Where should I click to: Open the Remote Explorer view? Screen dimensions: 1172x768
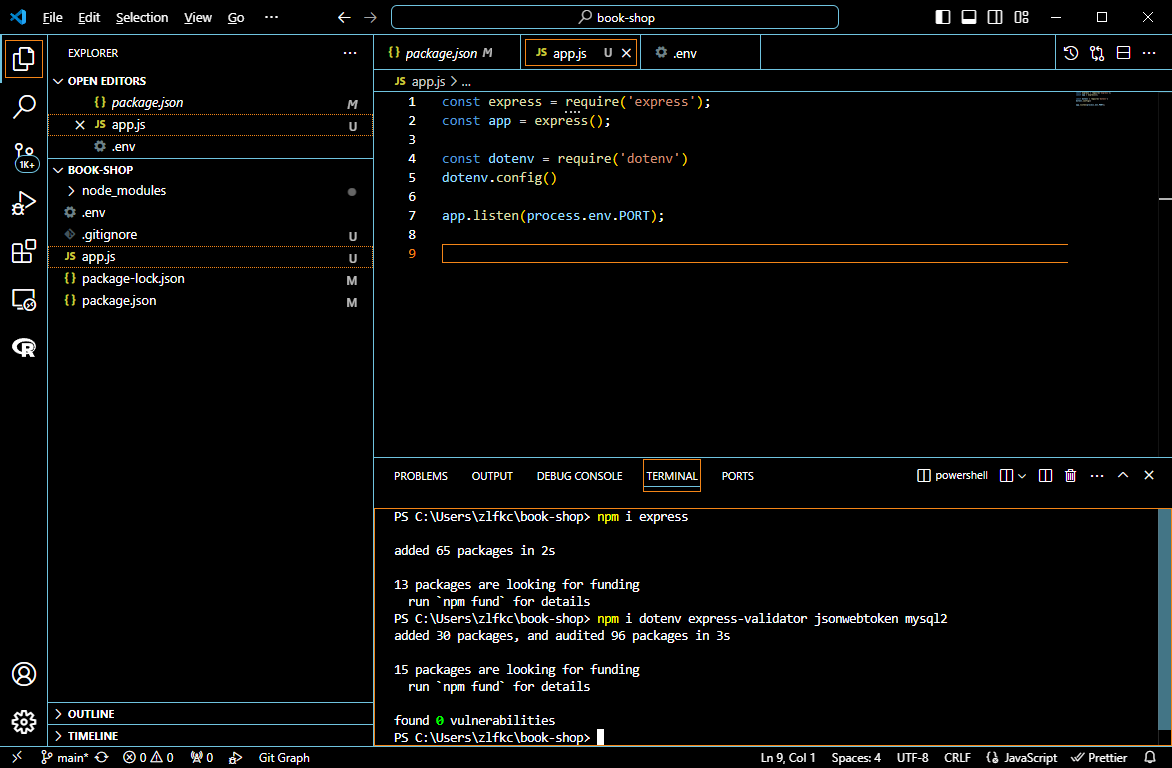tap(24, 300)
